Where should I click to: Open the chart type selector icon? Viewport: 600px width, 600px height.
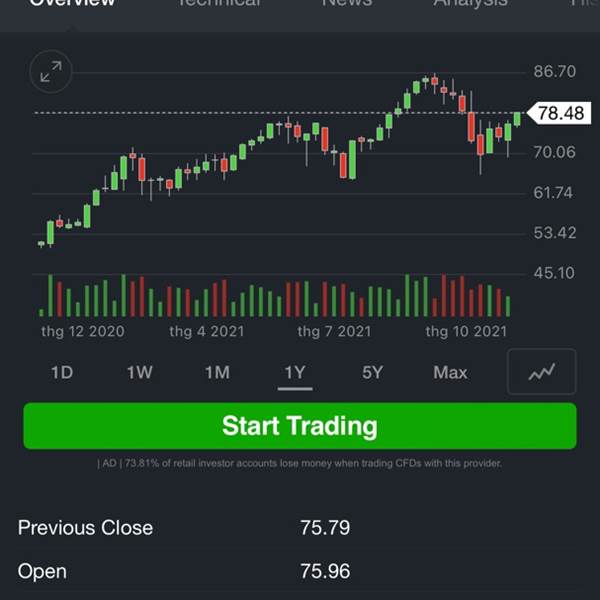coord(541,372)
